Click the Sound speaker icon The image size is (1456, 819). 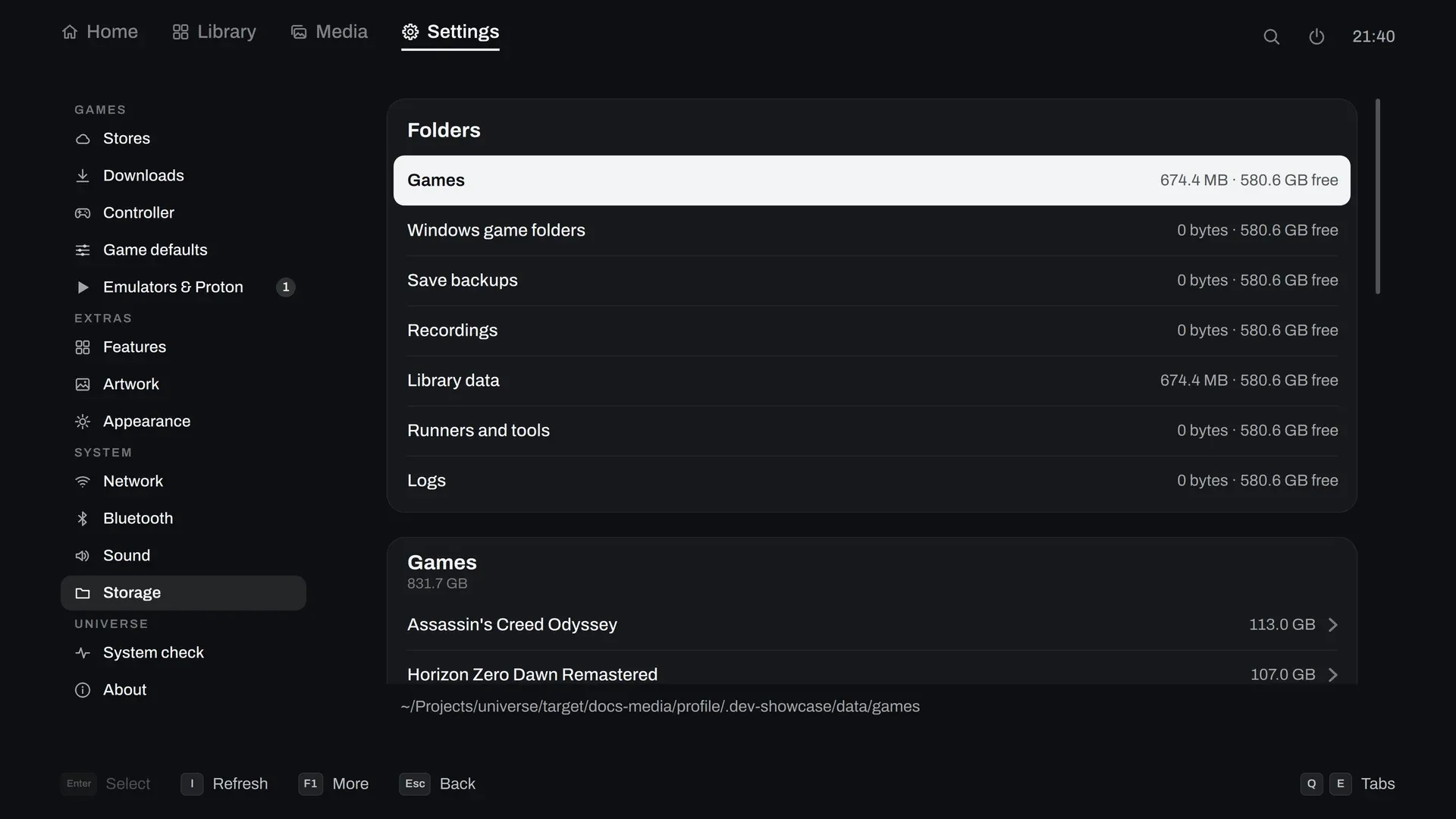point(83,556)
